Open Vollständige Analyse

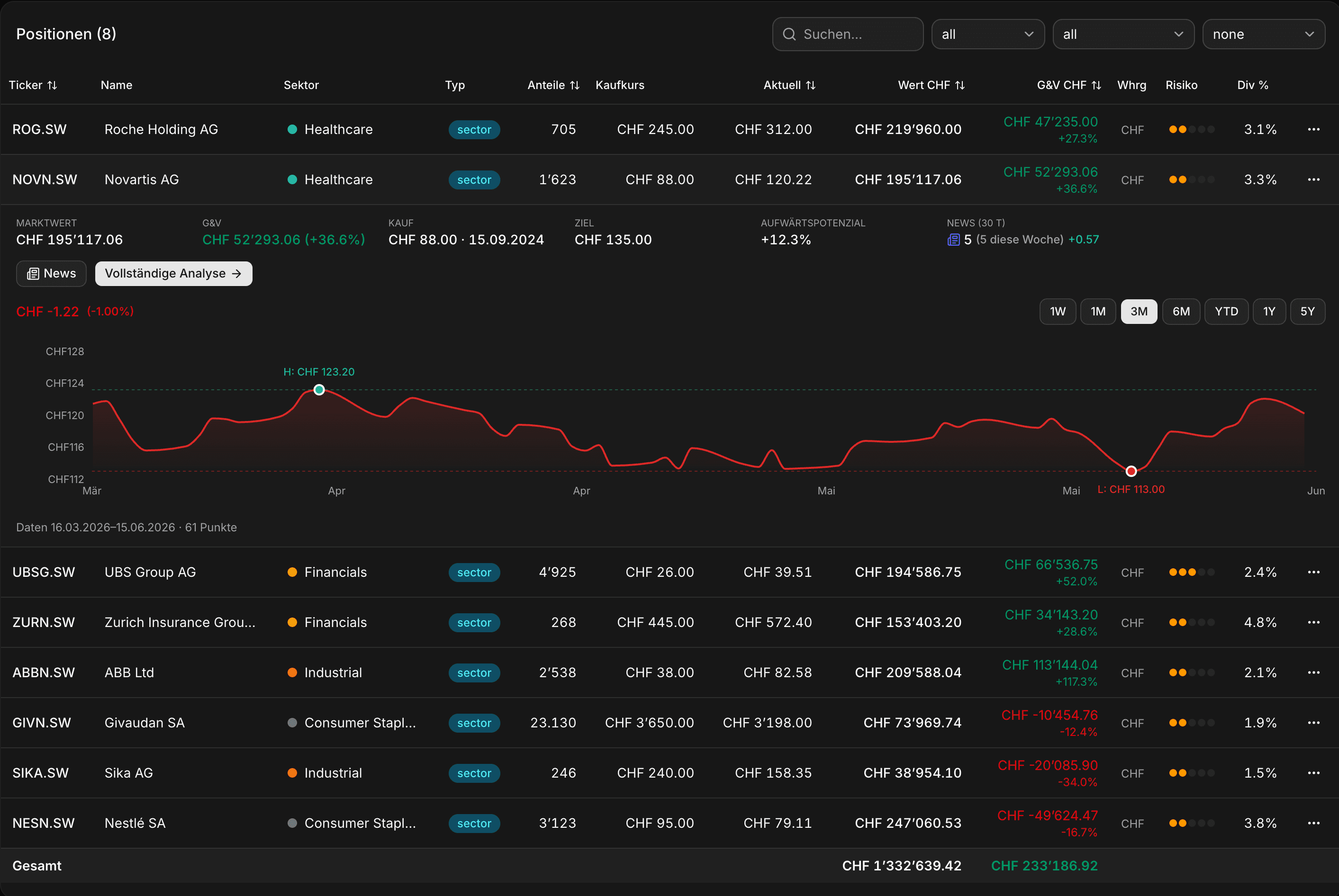[173, 274]
